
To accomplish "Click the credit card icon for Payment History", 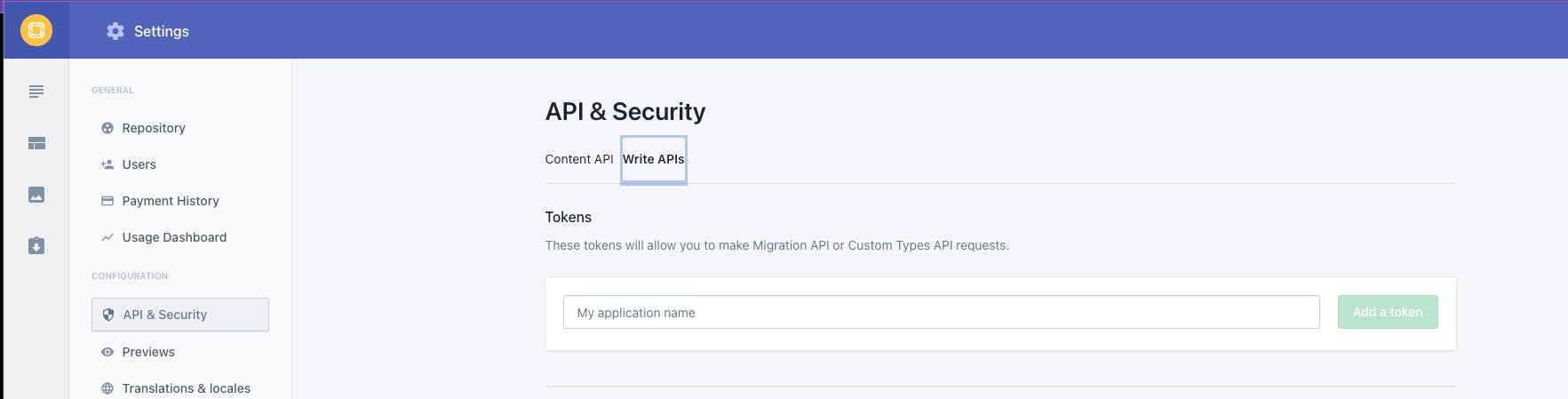I will (x=107, y=201).
